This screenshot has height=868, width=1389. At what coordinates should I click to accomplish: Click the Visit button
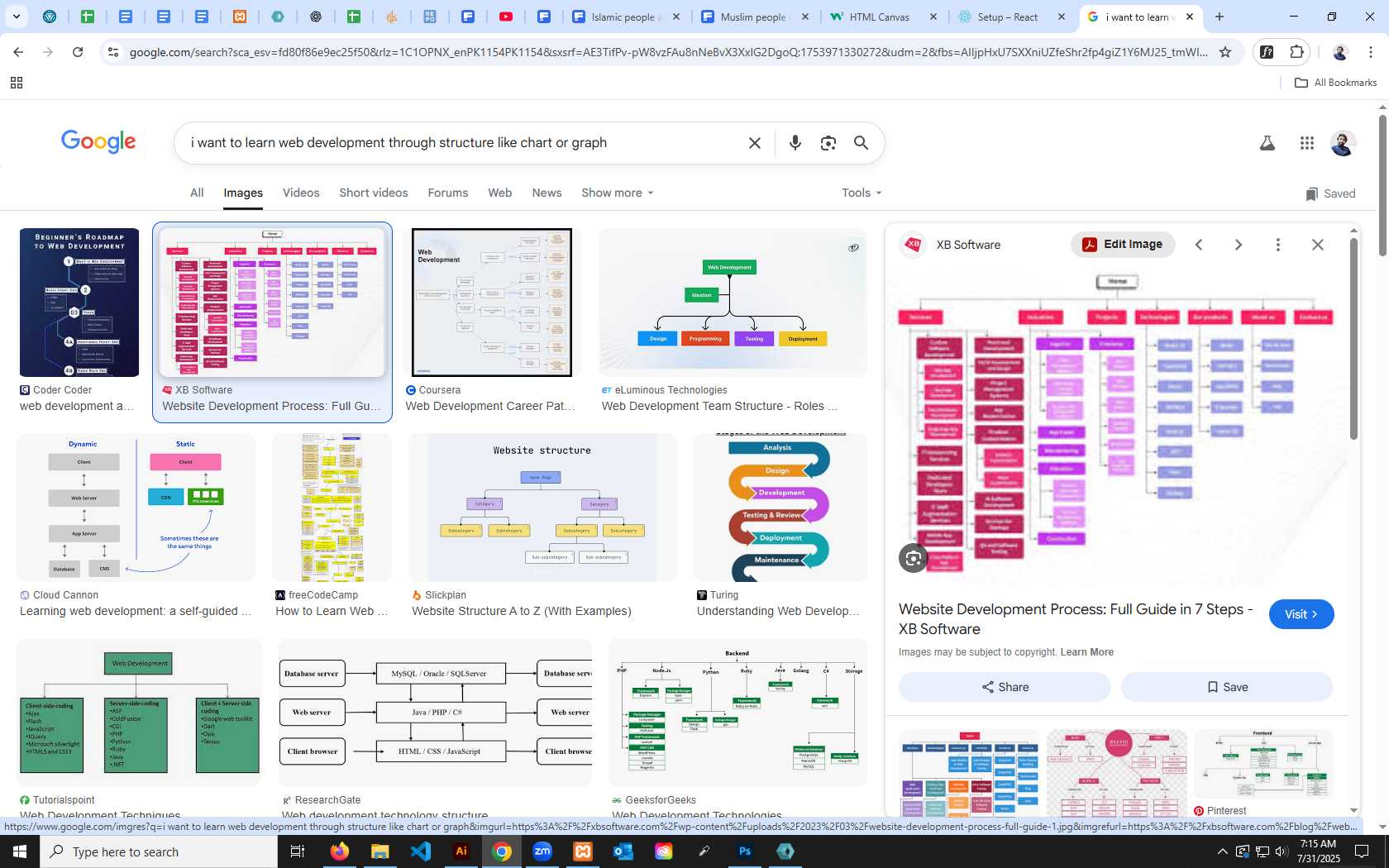click(x=1301, y=614)
